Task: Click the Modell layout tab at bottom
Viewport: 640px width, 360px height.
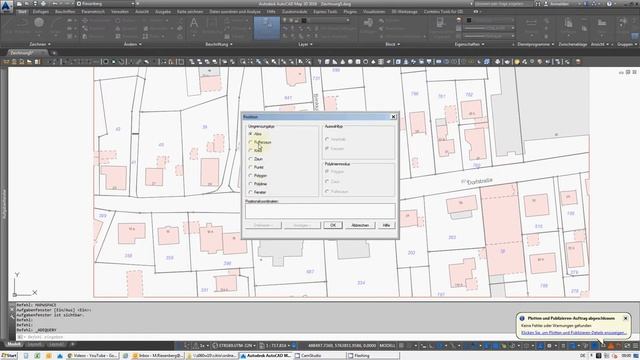Action: pos(13,345)
